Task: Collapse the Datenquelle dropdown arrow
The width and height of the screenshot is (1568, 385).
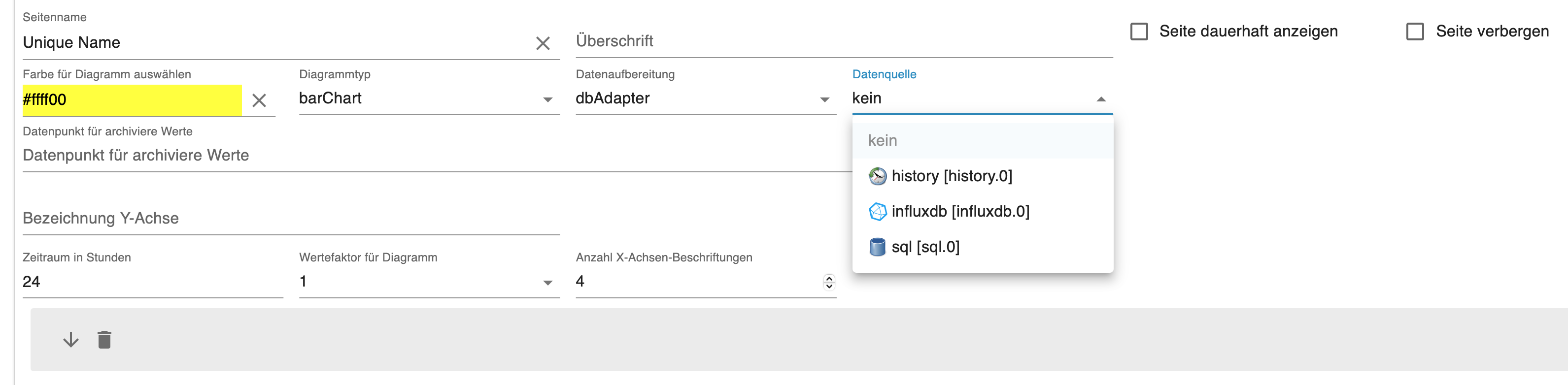Action: point(1100,99)
